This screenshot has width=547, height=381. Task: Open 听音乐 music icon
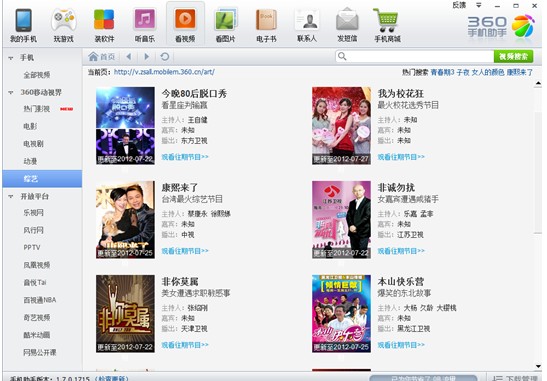[x=144, y=25]
